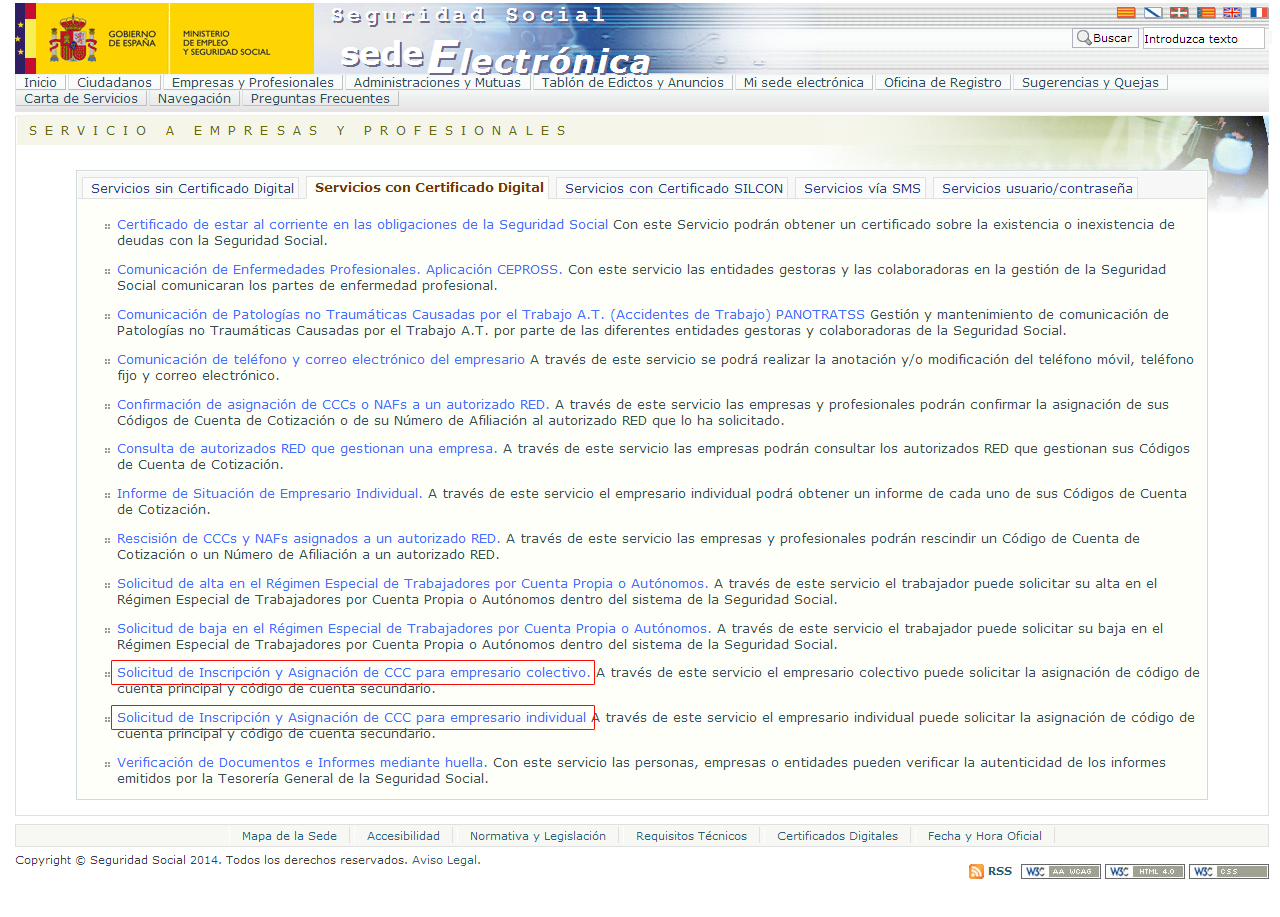
Task: Switch language with the Catalan flag
Action: coord(1125,13)
